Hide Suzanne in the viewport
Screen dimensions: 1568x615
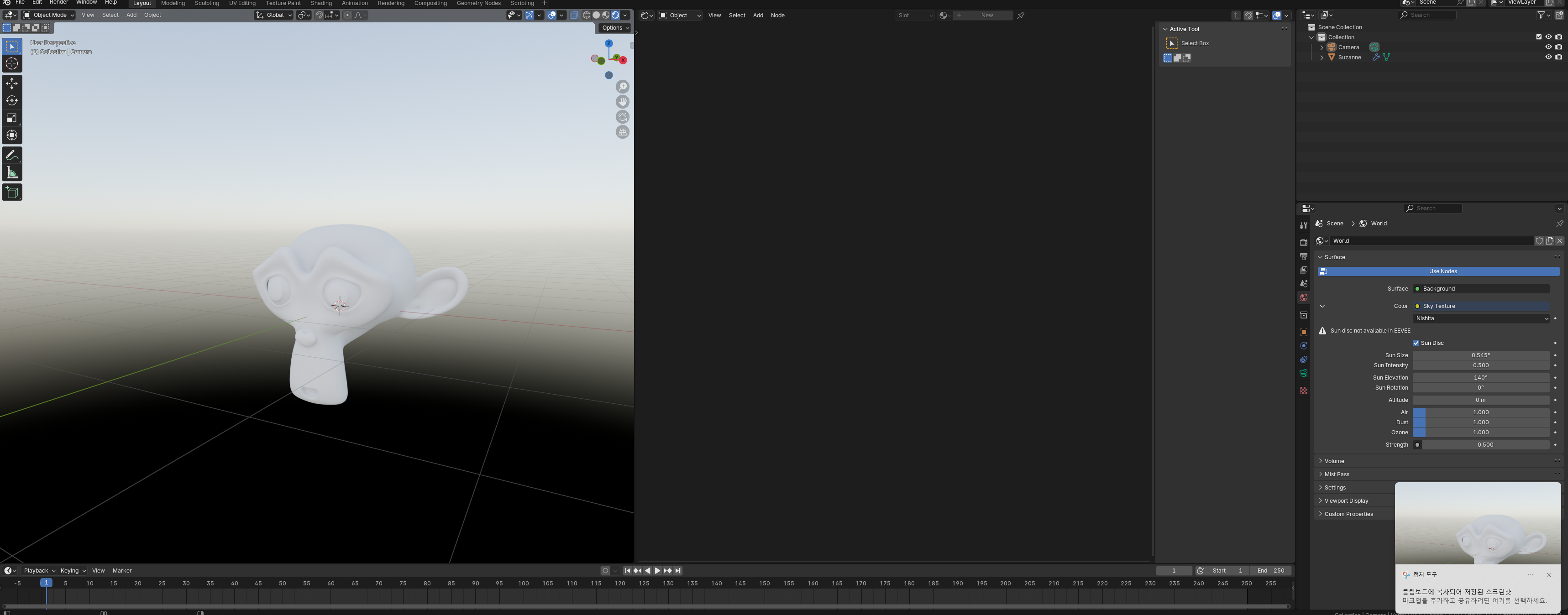(1548, 57)
